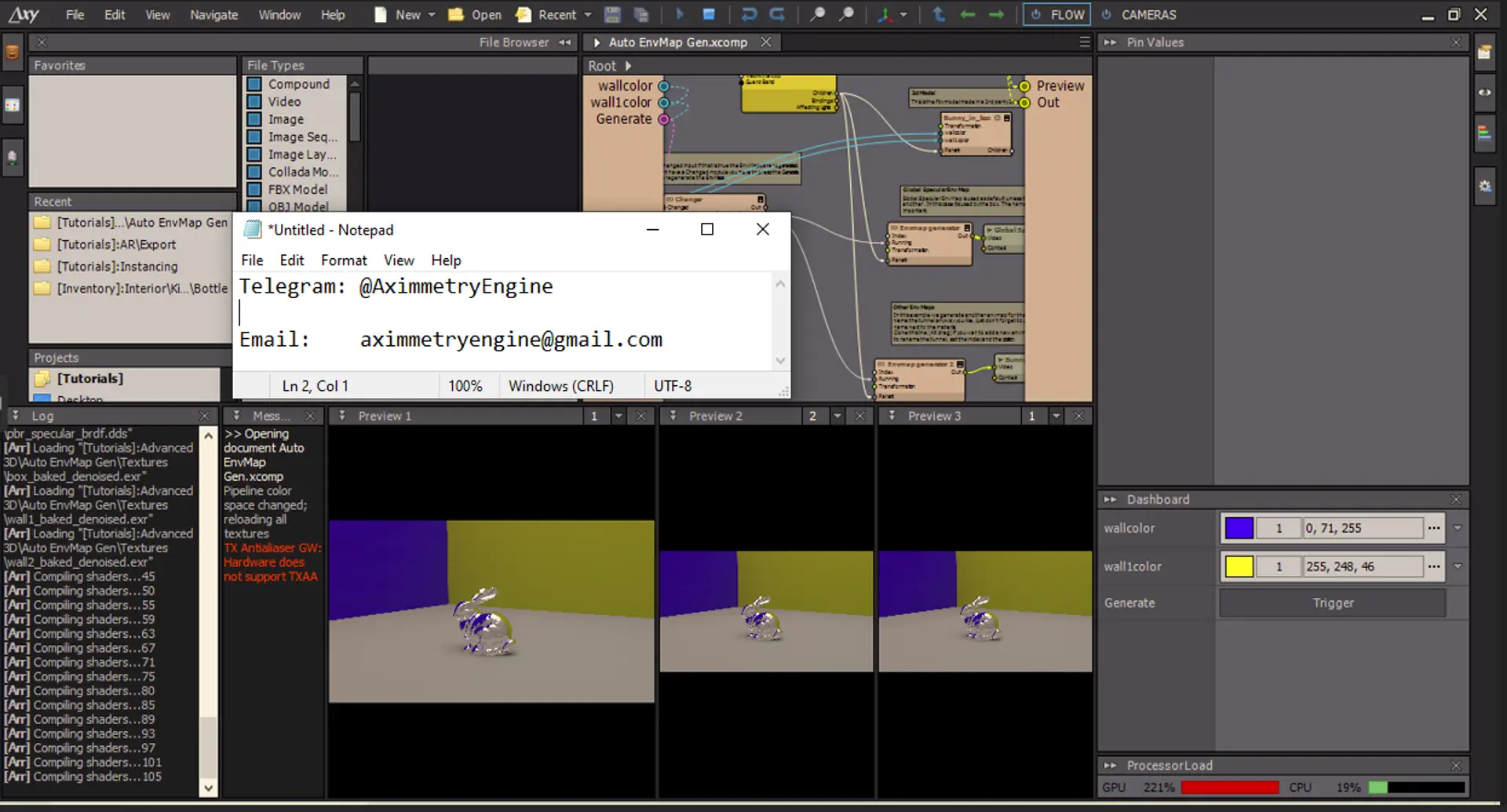Open the New document dropdown arrow
The height and width of the screenshot is (812, 1507).
point(432,15)
